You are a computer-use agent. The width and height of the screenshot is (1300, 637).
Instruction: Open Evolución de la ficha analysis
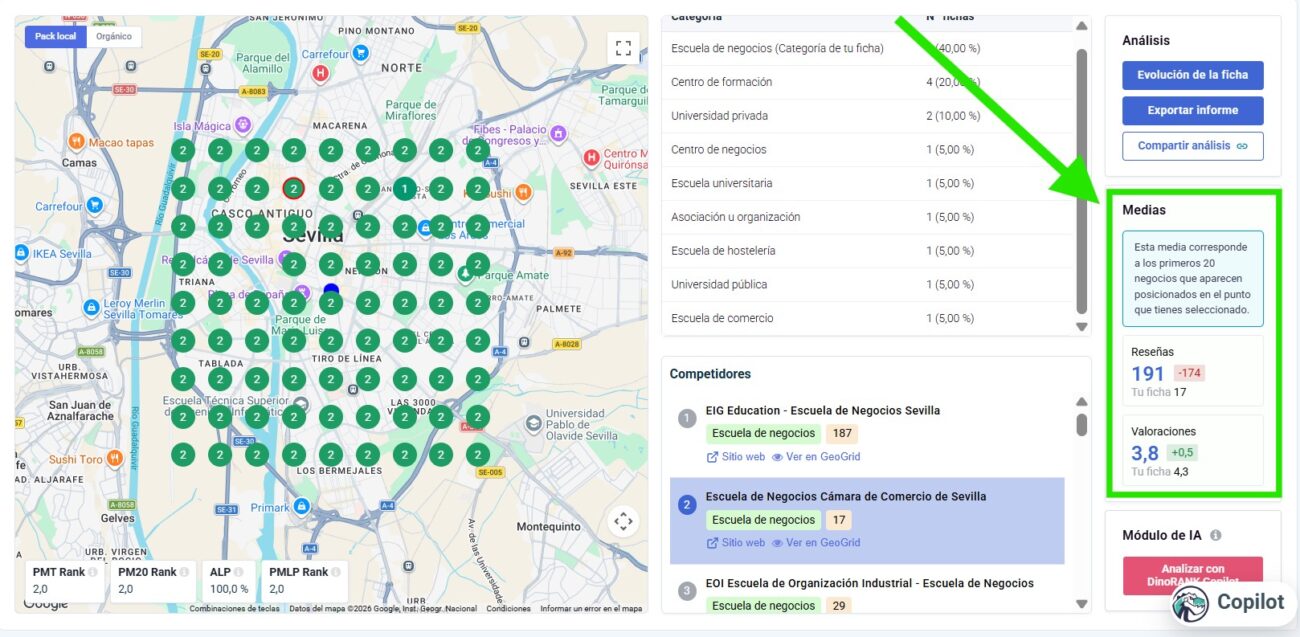1192,75
